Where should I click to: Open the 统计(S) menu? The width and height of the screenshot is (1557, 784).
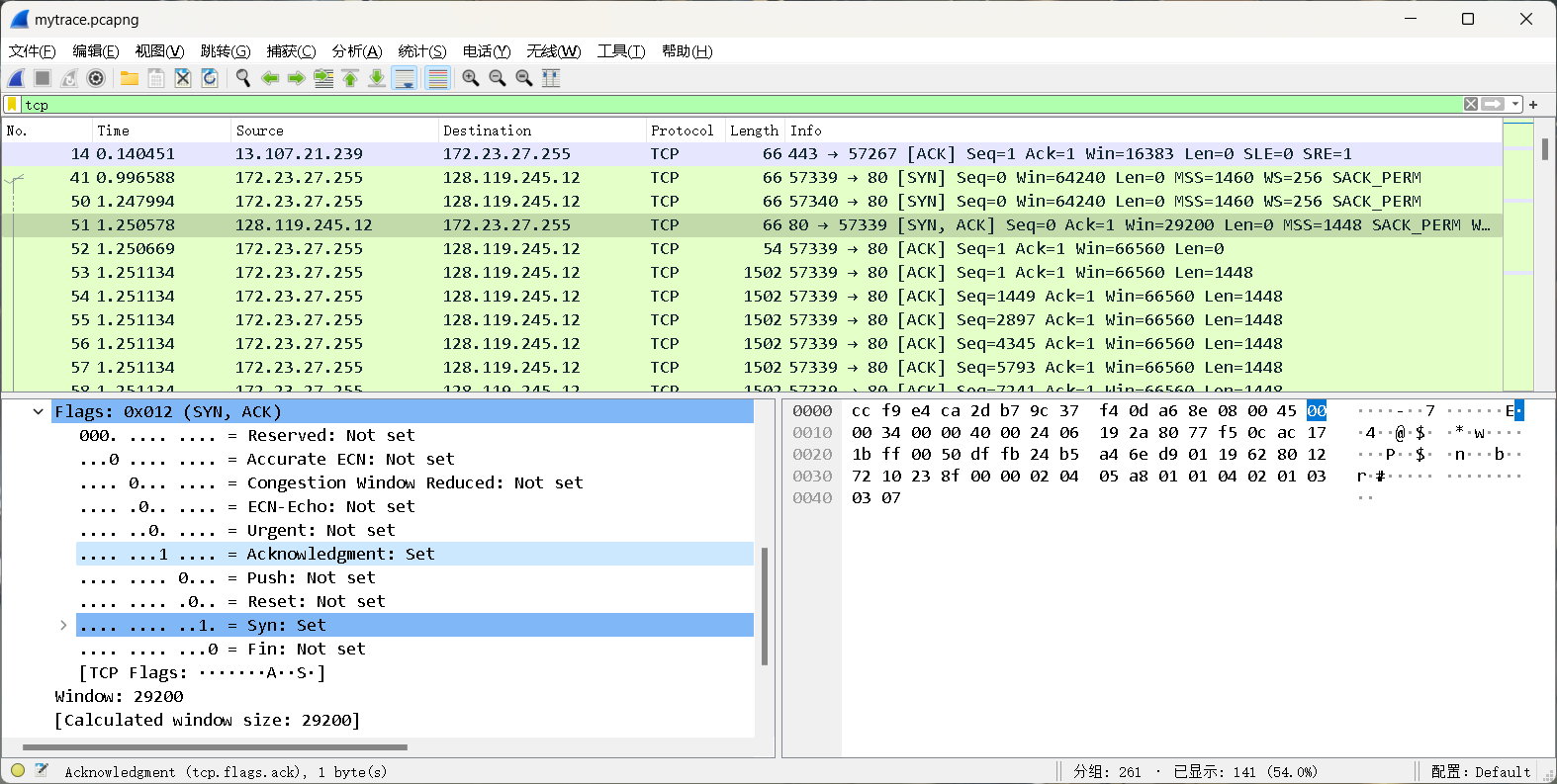pos(422,51)
